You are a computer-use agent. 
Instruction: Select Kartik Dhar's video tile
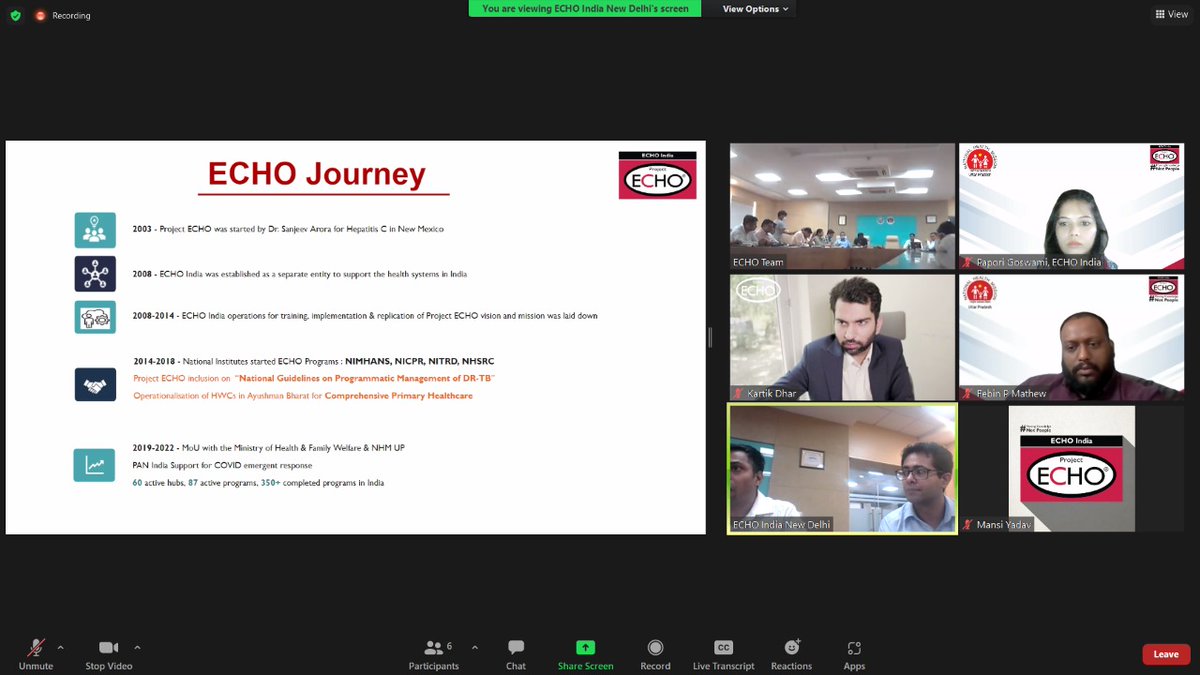pyautogui.click(x=842, y=338)
